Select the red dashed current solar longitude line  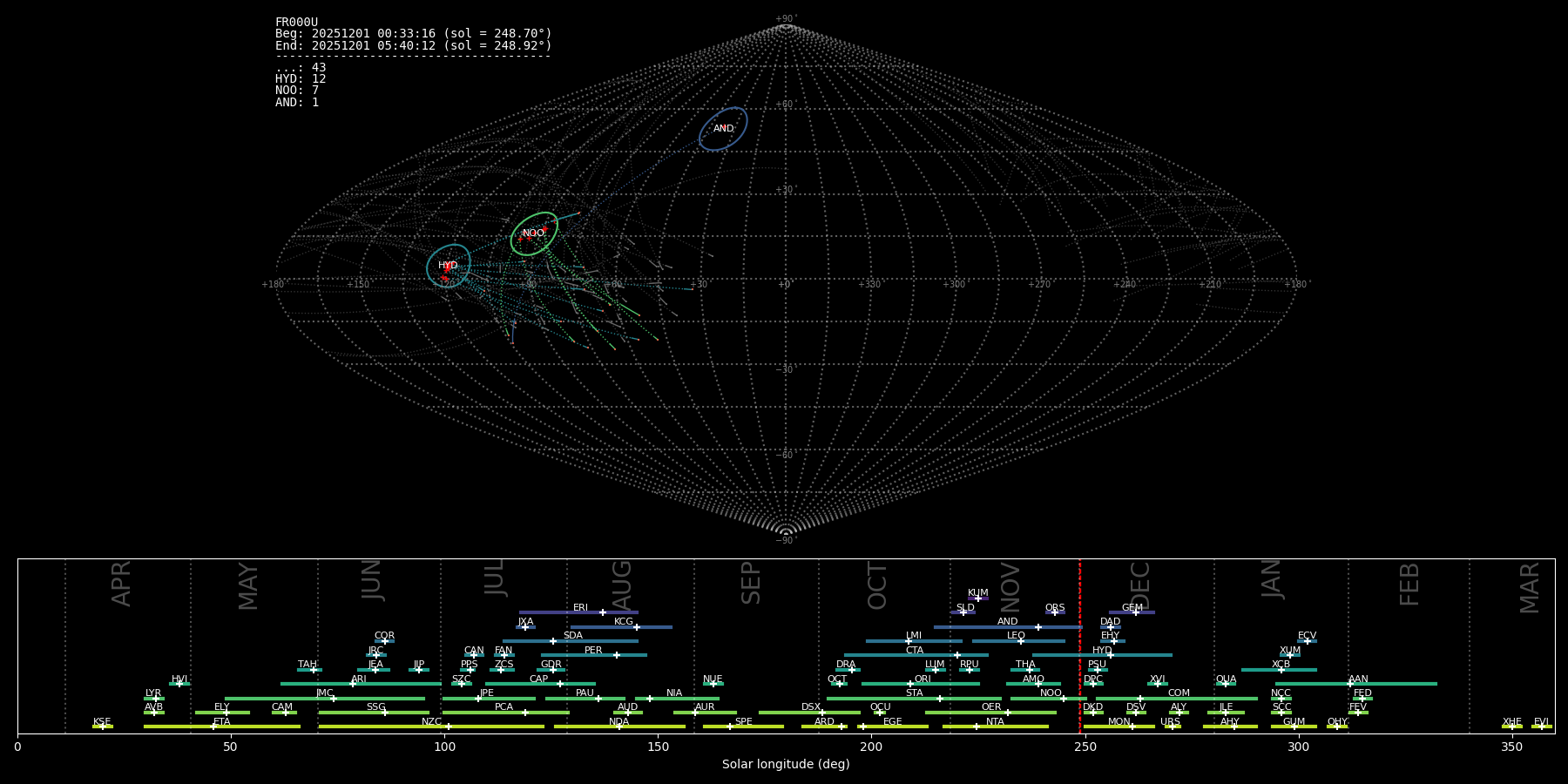pyautogui.click(x=1079, y=645)
